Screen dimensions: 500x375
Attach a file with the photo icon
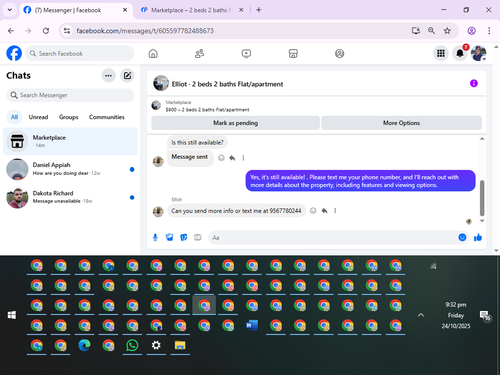pos(169,237)
